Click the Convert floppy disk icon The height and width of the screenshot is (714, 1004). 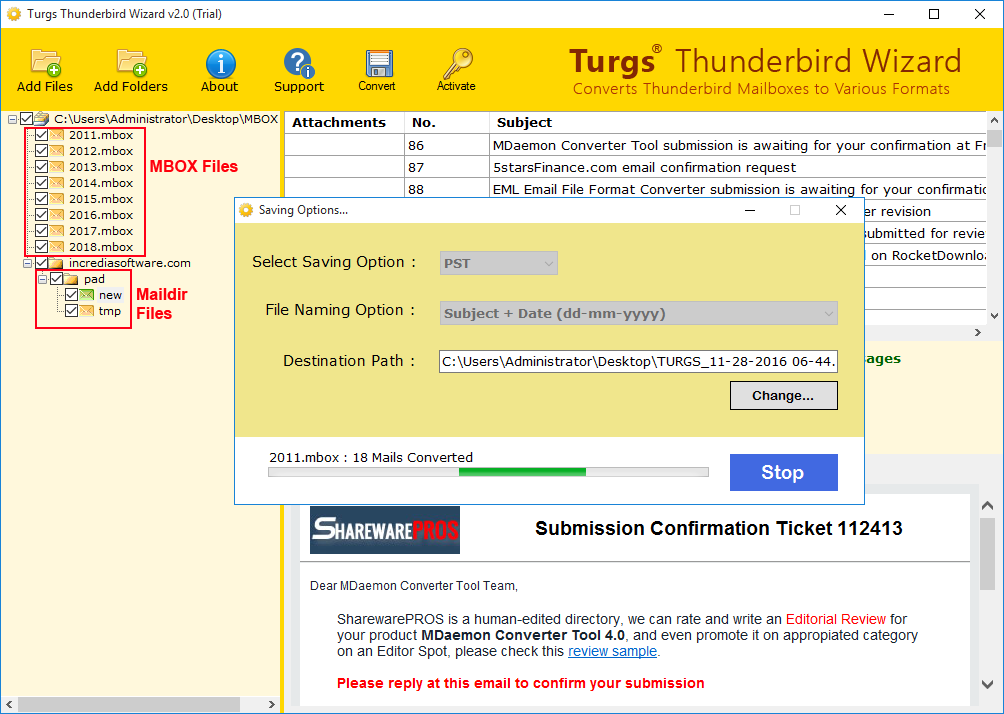(x=378, y=63)
